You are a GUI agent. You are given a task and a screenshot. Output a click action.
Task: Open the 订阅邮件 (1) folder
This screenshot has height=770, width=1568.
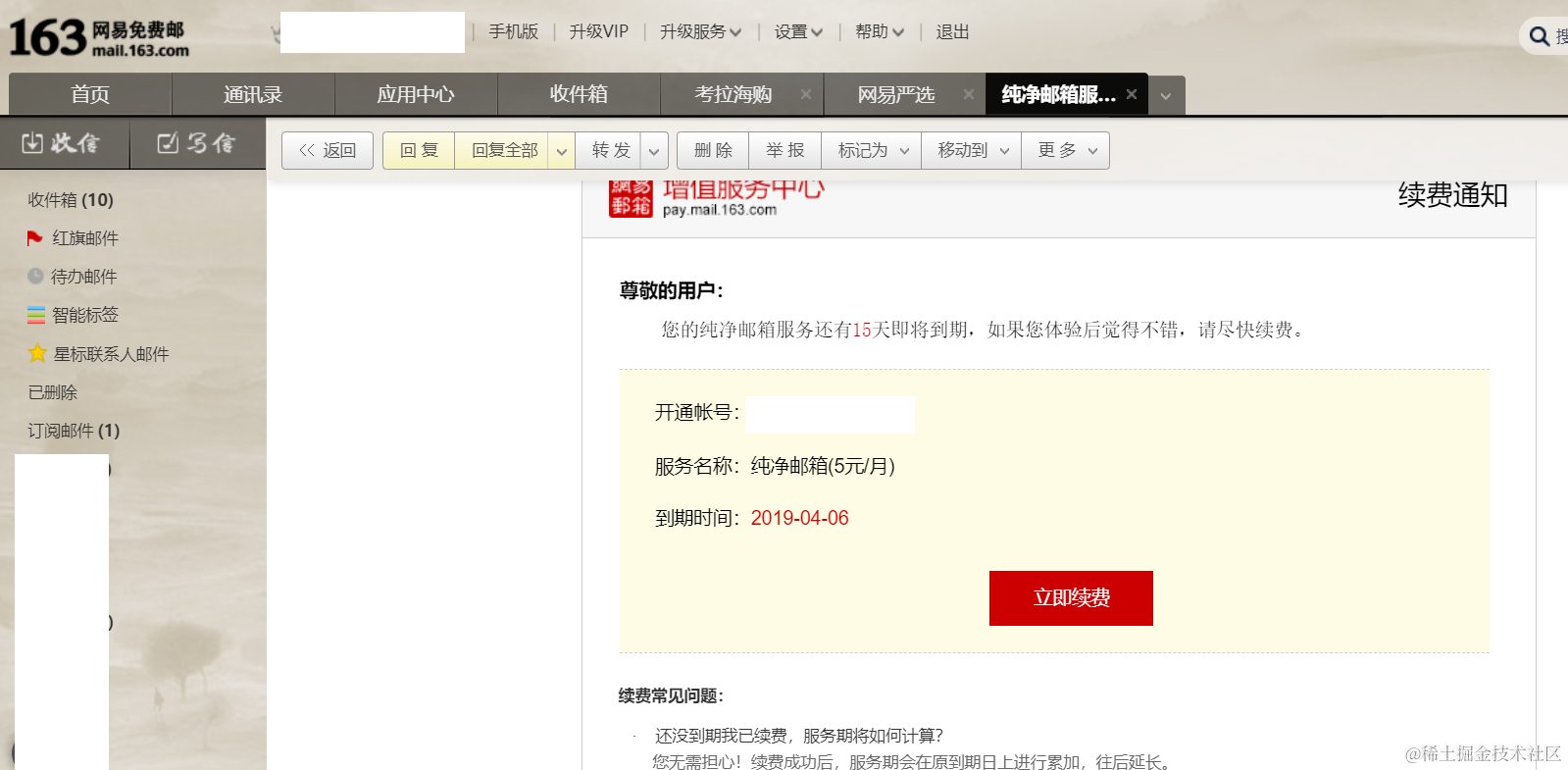pyautogui.click(x=74, y=431)
